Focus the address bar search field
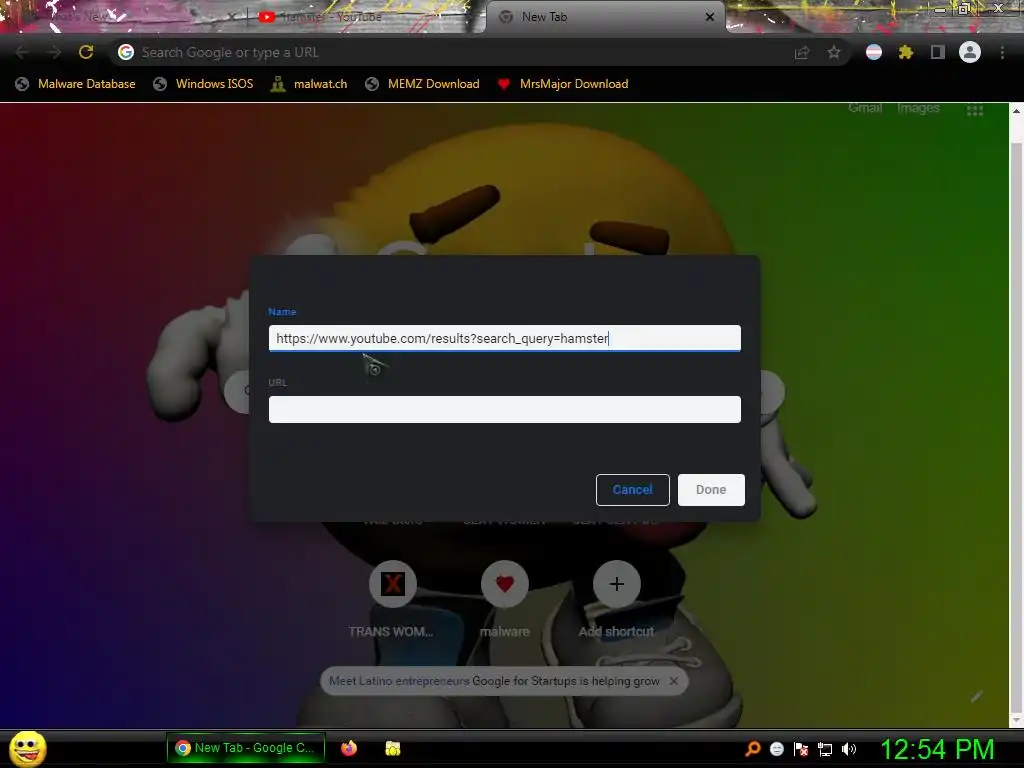 457,52
